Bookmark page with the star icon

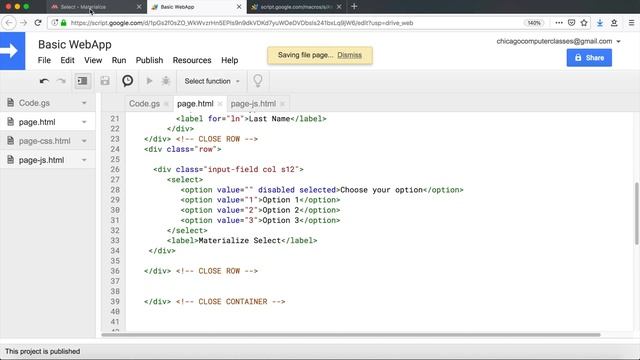(584, 23)
